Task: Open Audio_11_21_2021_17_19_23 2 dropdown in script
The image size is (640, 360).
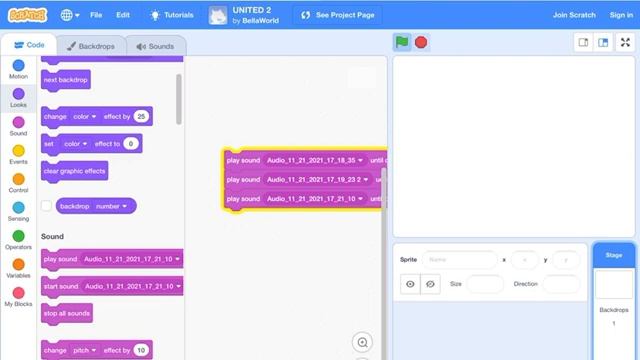Action: pyautogui.click(x=317, y=180)
